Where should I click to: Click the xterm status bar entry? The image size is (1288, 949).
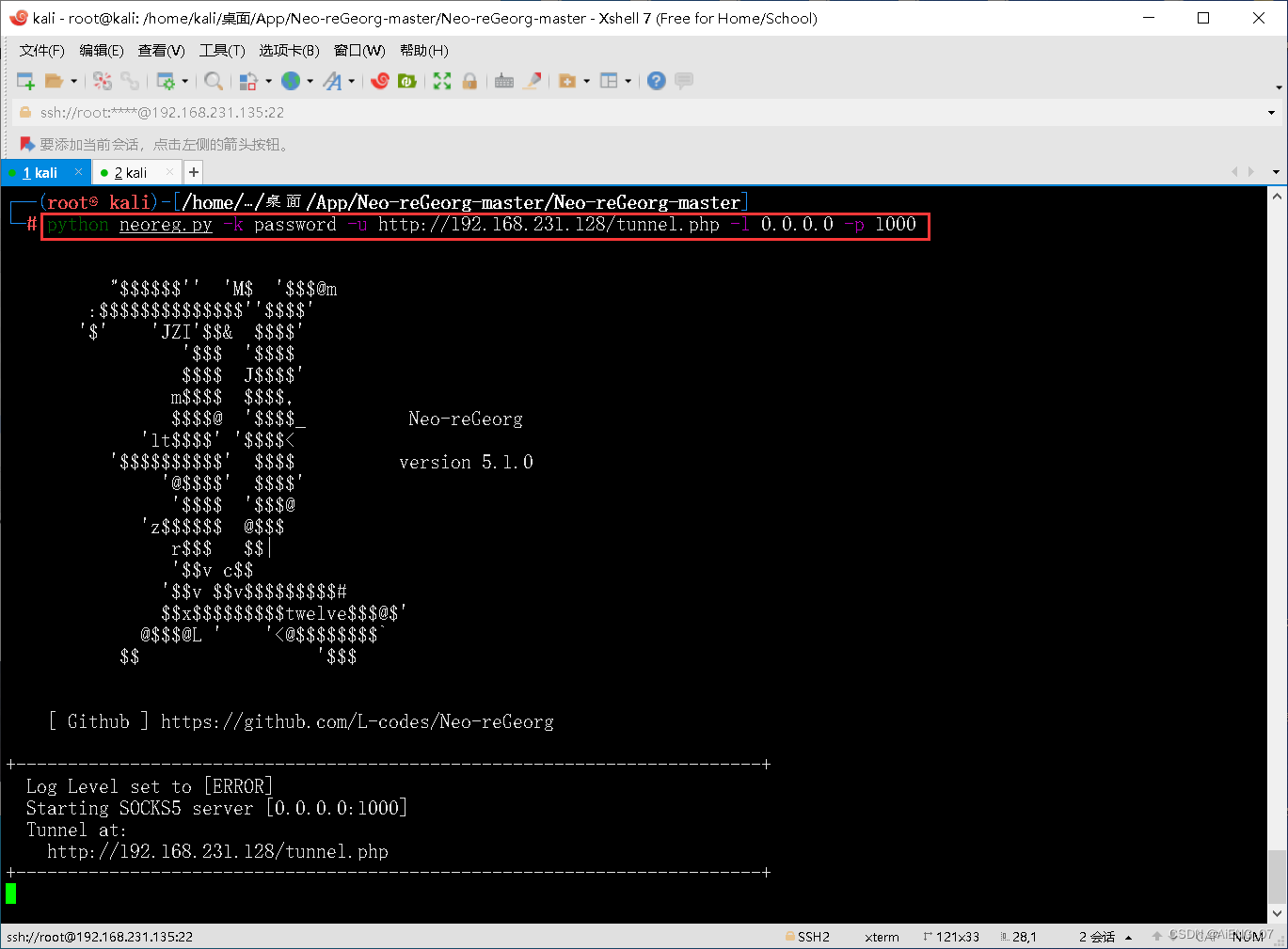[x=882, y=937]
